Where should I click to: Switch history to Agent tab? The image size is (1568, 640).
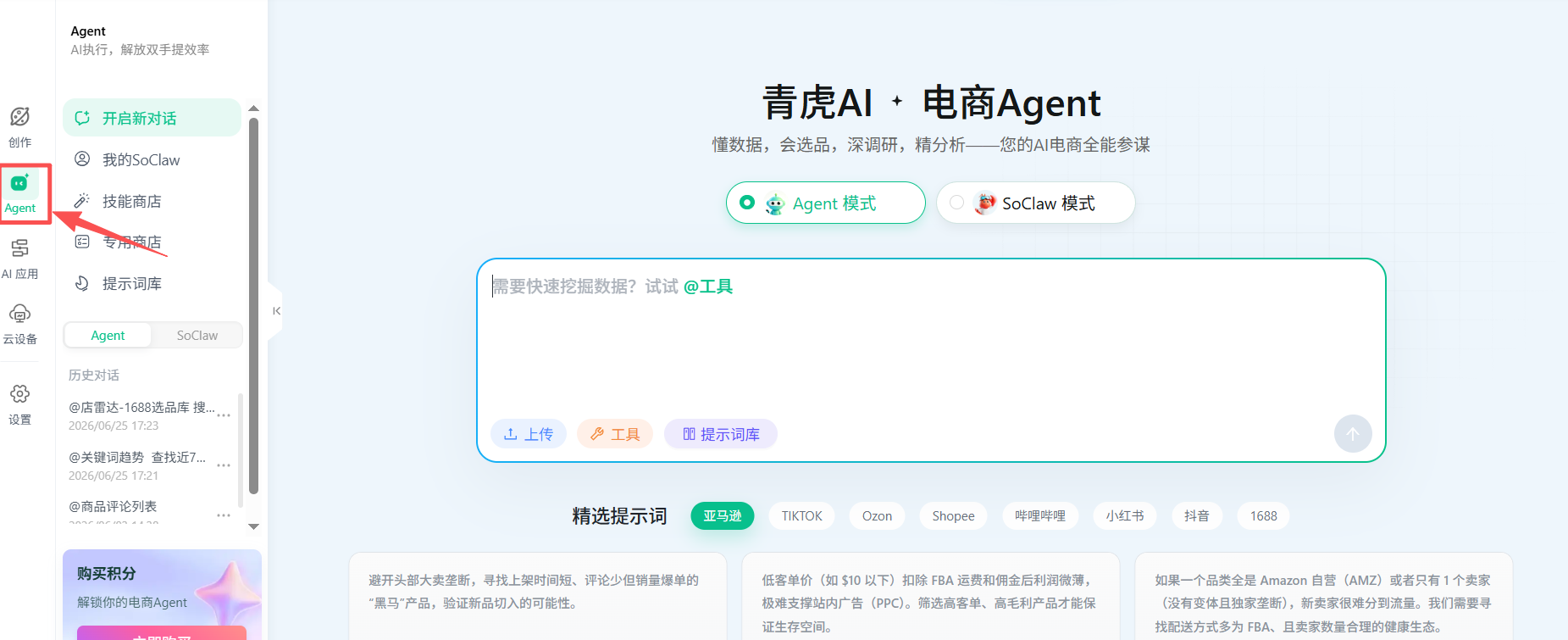[108, 335]
